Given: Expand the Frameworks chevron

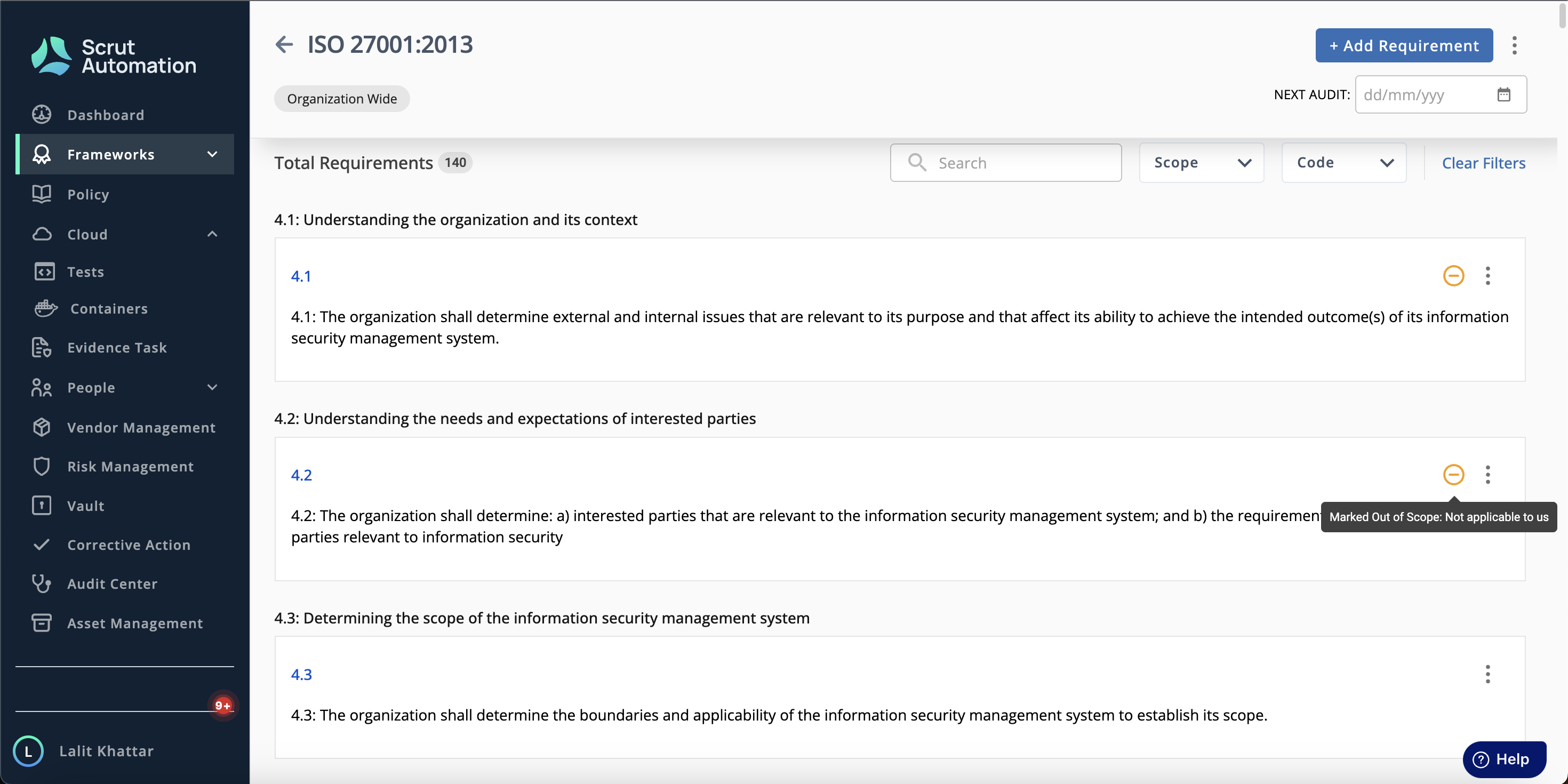Looking at the screenshot, I should click(212, 154).
